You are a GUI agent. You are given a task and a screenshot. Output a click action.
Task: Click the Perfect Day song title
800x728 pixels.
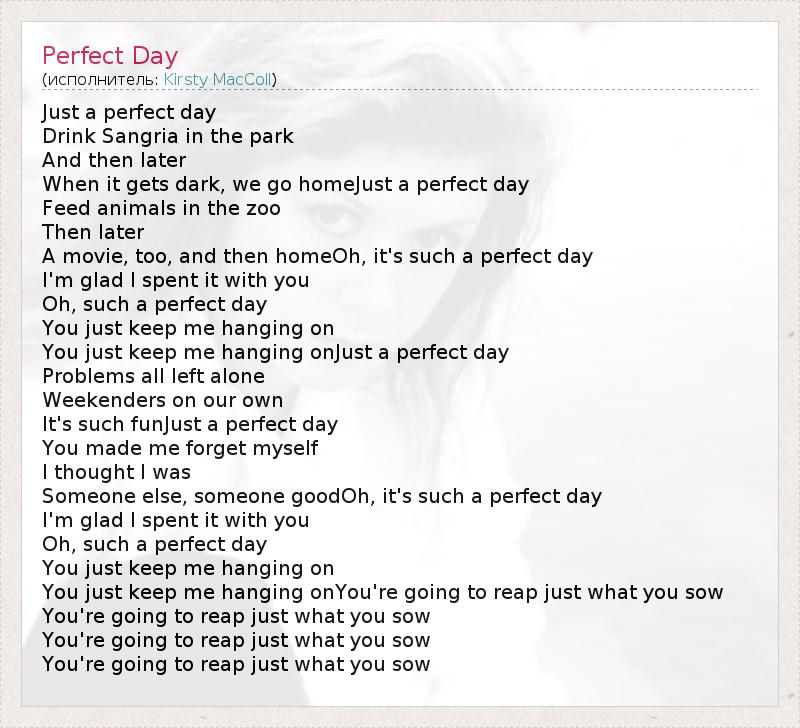[x=109, y=54]
